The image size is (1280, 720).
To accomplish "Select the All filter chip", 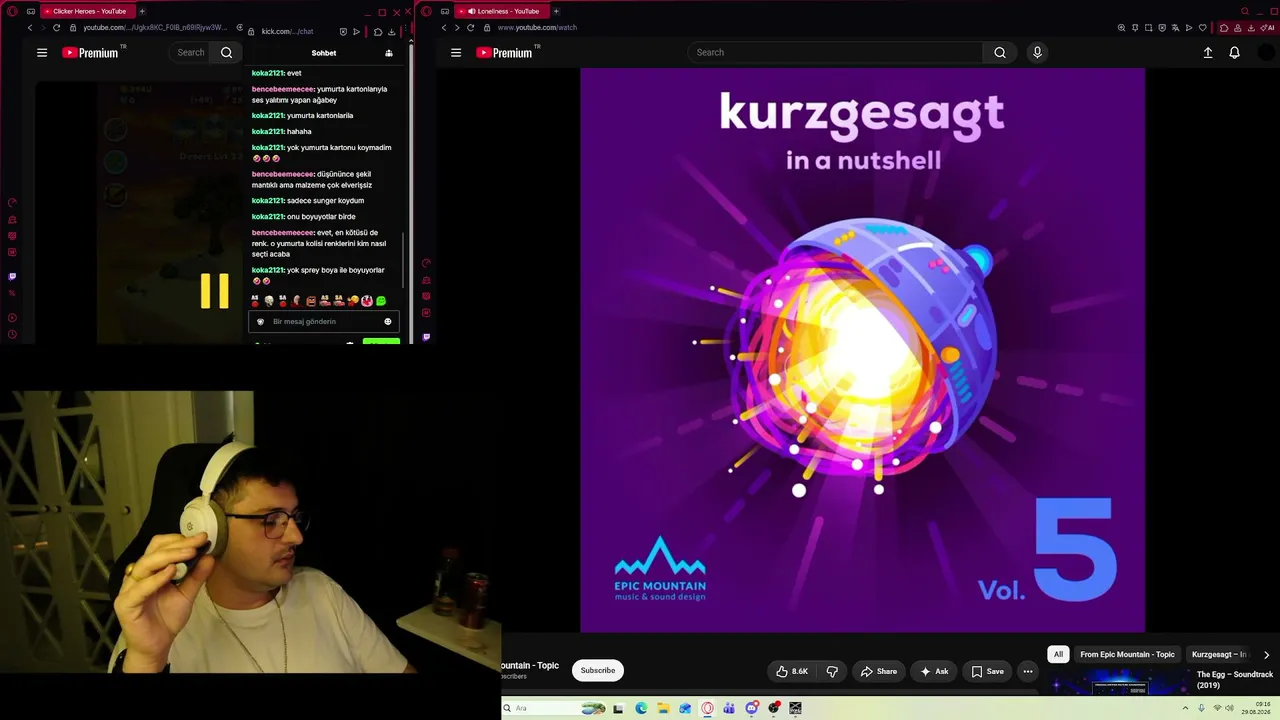I will click(1058, 654).
